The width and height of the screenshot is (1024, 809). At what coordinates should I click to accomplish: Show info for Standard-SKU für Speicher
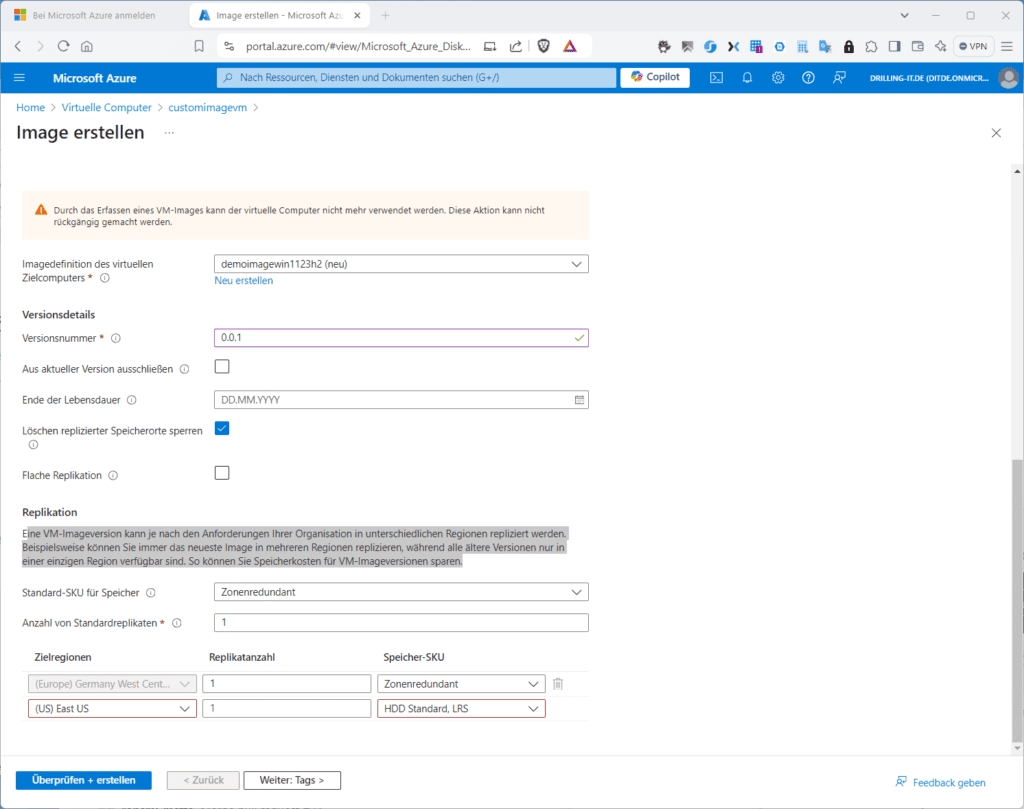151,593
